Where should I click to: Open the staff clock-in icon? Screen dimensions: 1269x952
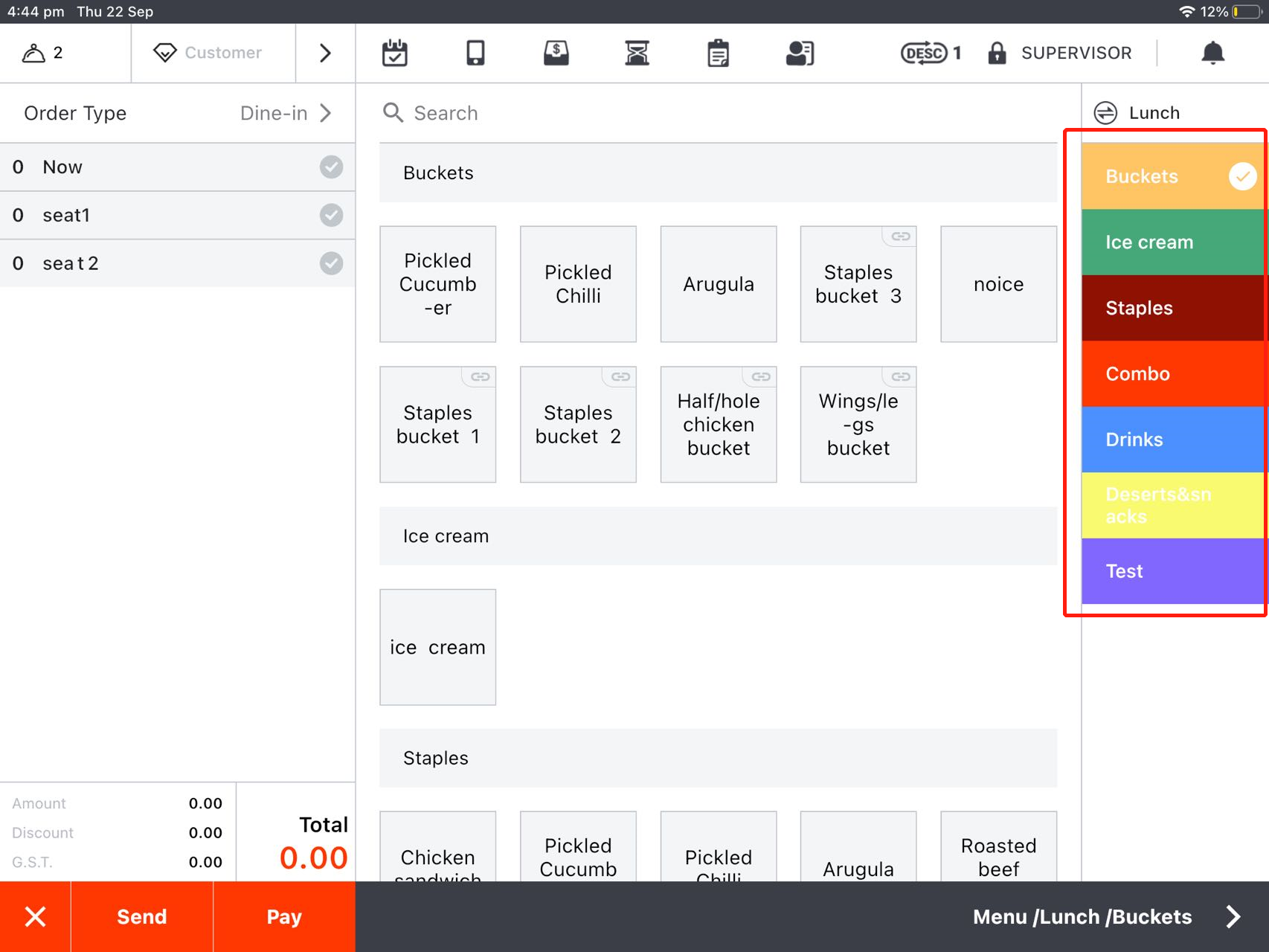click(x=800, y=53)
